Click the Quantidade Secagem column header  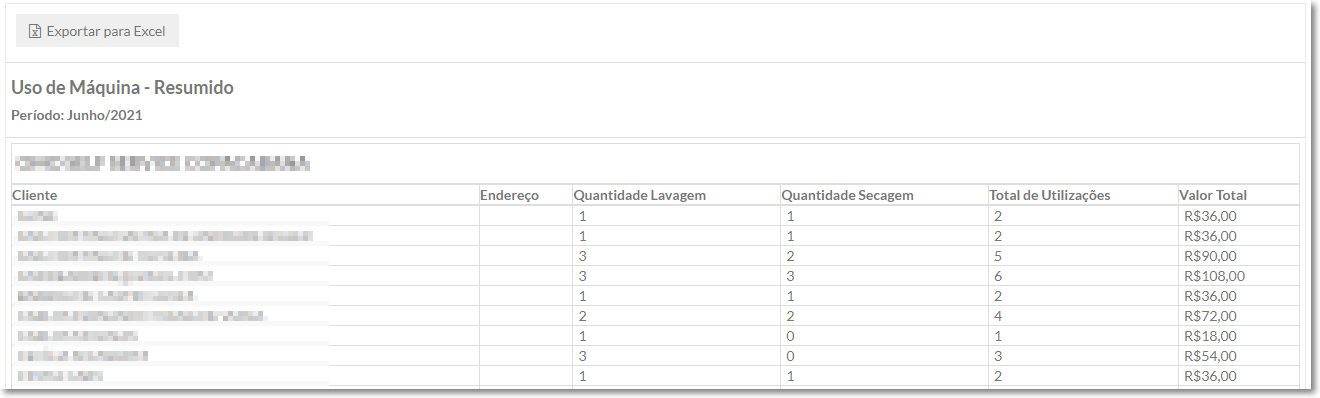[x=847, y=195]
